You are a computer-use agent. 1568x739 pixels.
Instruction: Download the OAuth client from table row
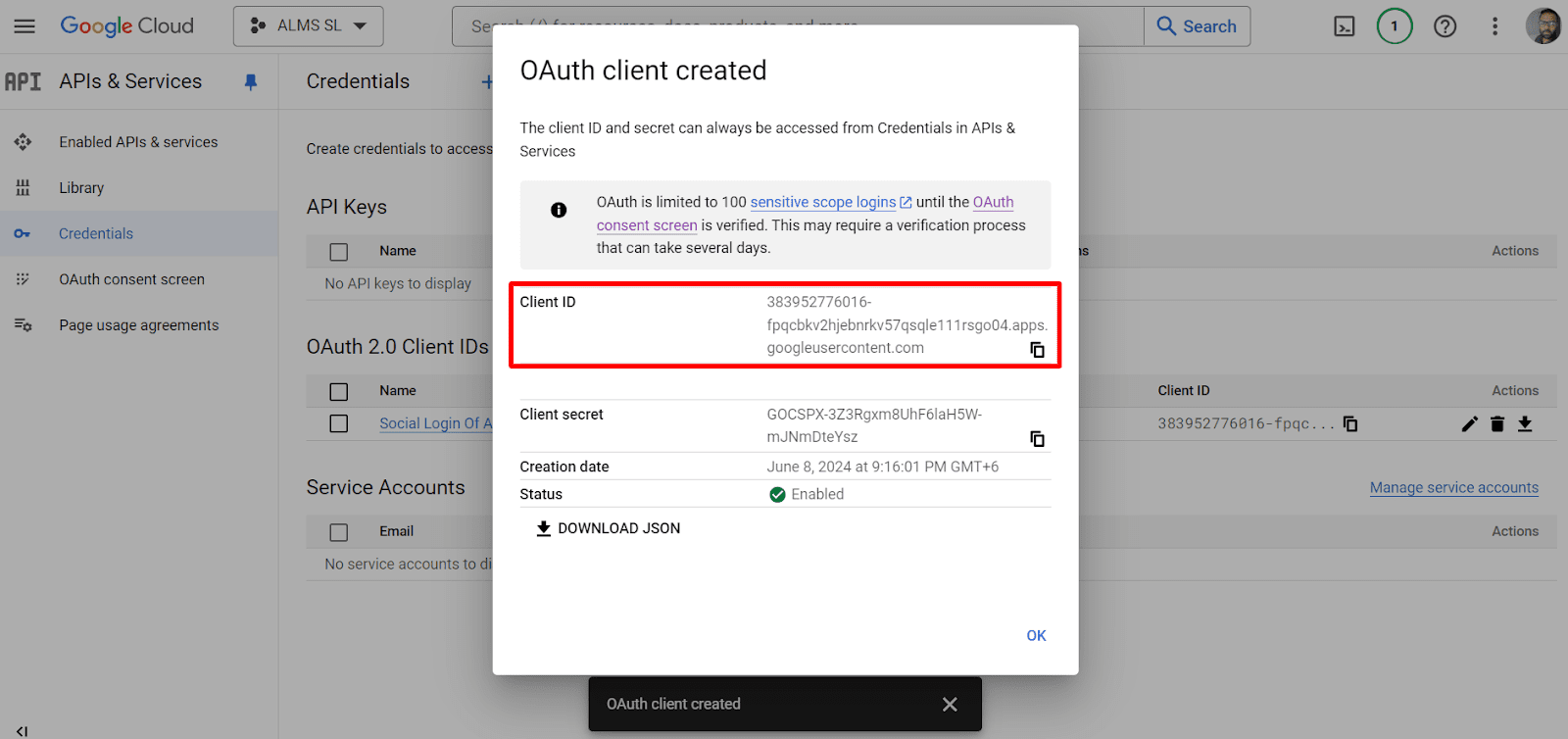[1525, 423]
